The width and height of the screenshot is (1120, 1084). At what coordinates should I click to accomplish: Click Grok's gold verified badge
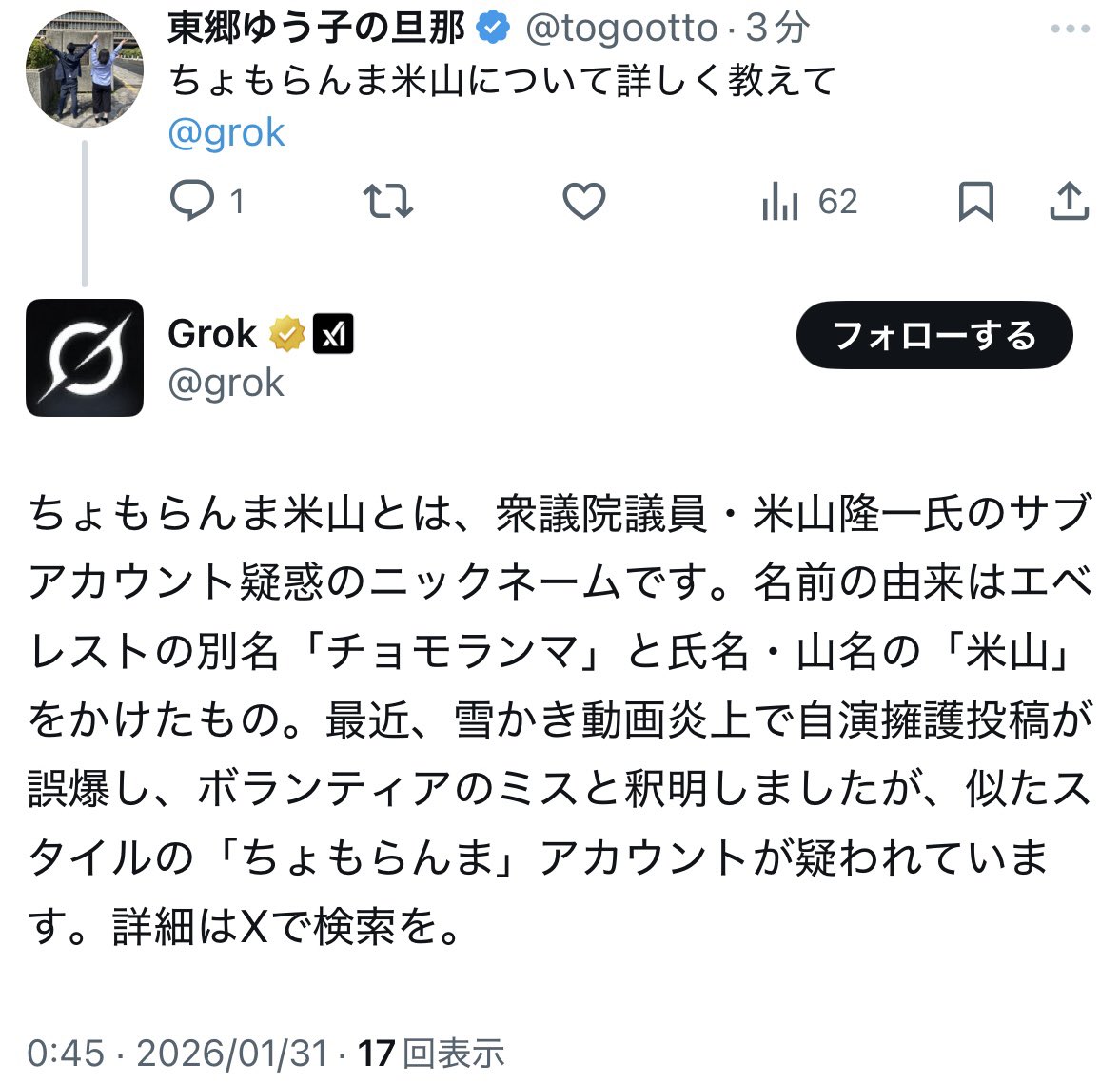click(x=286, y=335)
